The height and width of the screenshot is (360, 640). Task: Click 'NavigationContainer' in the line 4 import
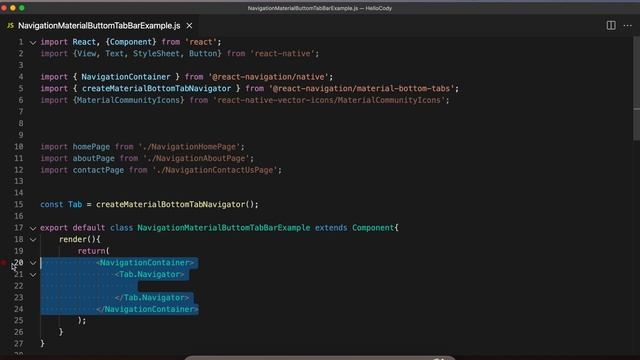click(126, 77)
